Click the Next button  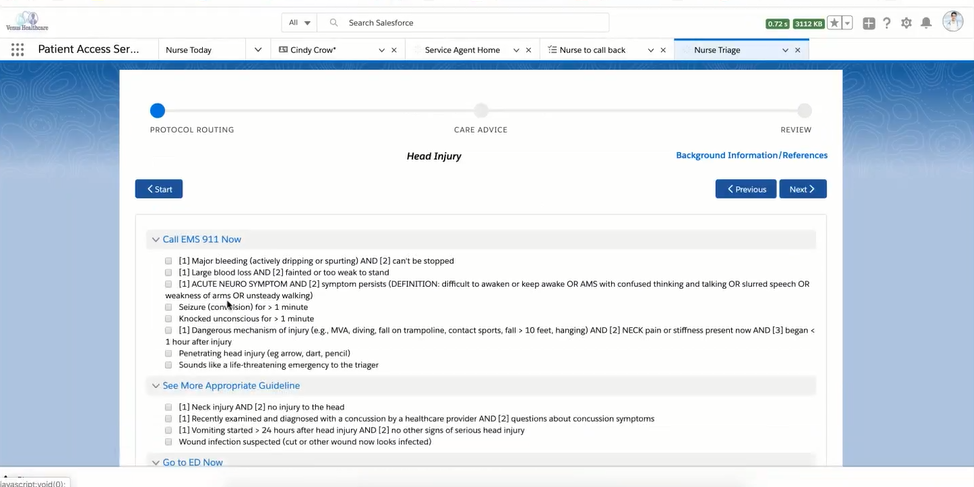[803, 189]
